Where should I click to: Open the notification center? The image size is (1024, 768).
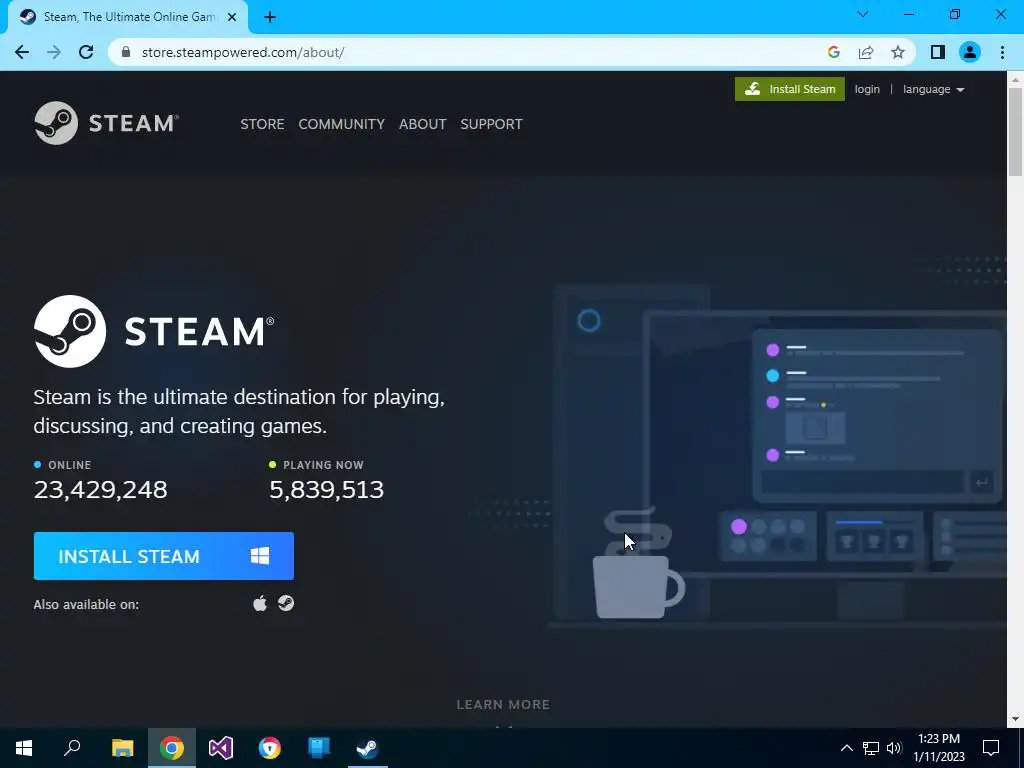[x=991, y=748]
